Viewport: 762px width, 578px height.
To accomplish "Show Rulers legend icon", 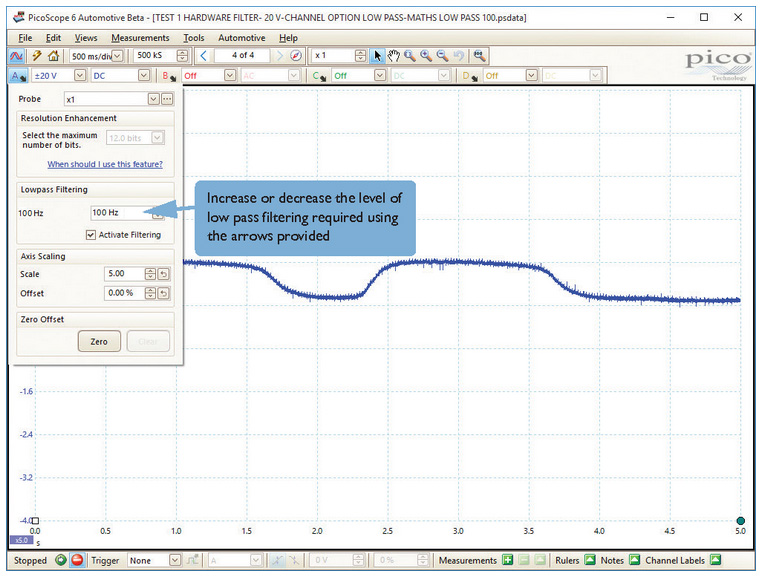I will pyautogui.click(x=589, y=560).
